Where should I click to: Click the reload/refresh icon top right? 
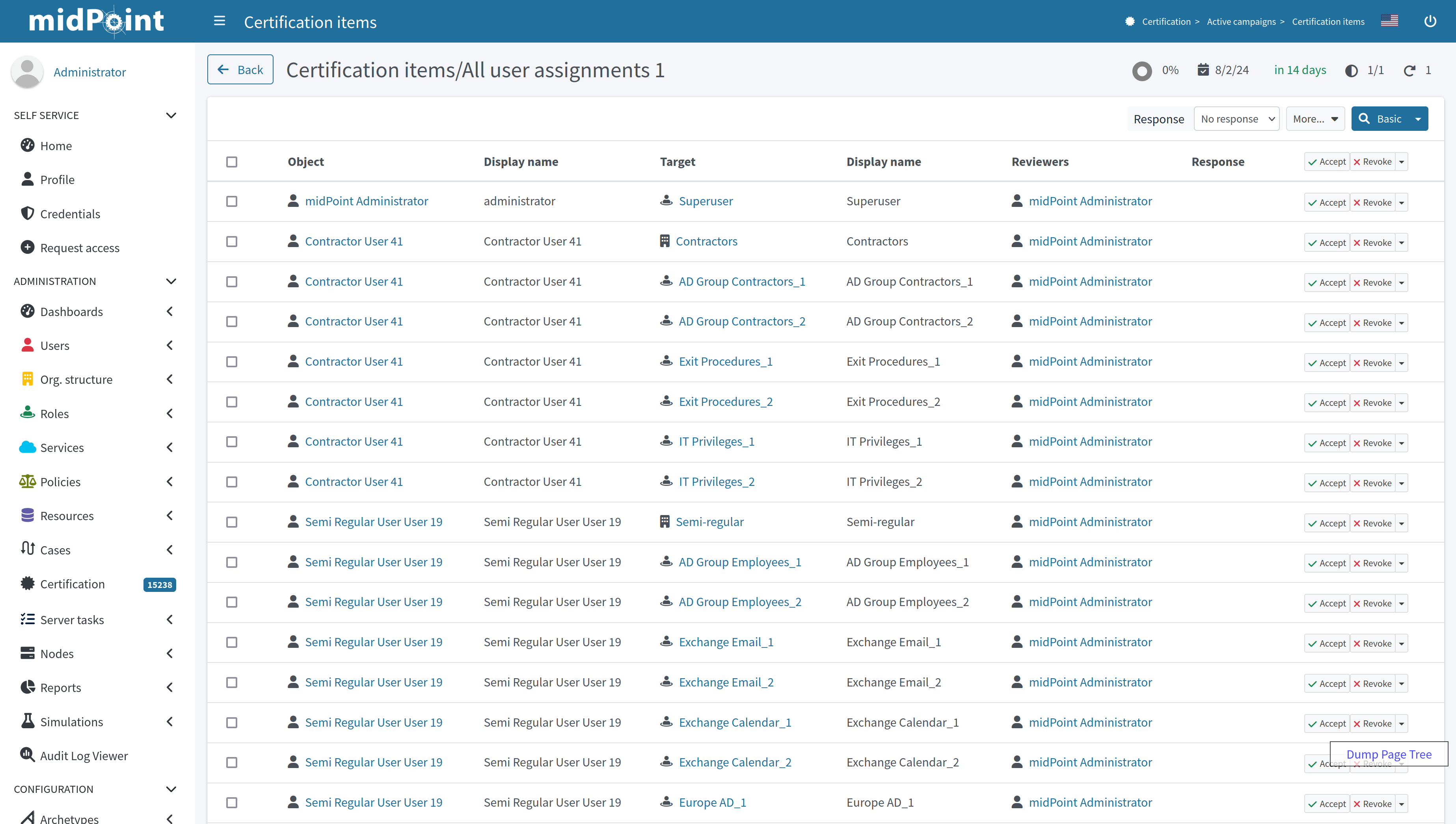coord(1410,70)
